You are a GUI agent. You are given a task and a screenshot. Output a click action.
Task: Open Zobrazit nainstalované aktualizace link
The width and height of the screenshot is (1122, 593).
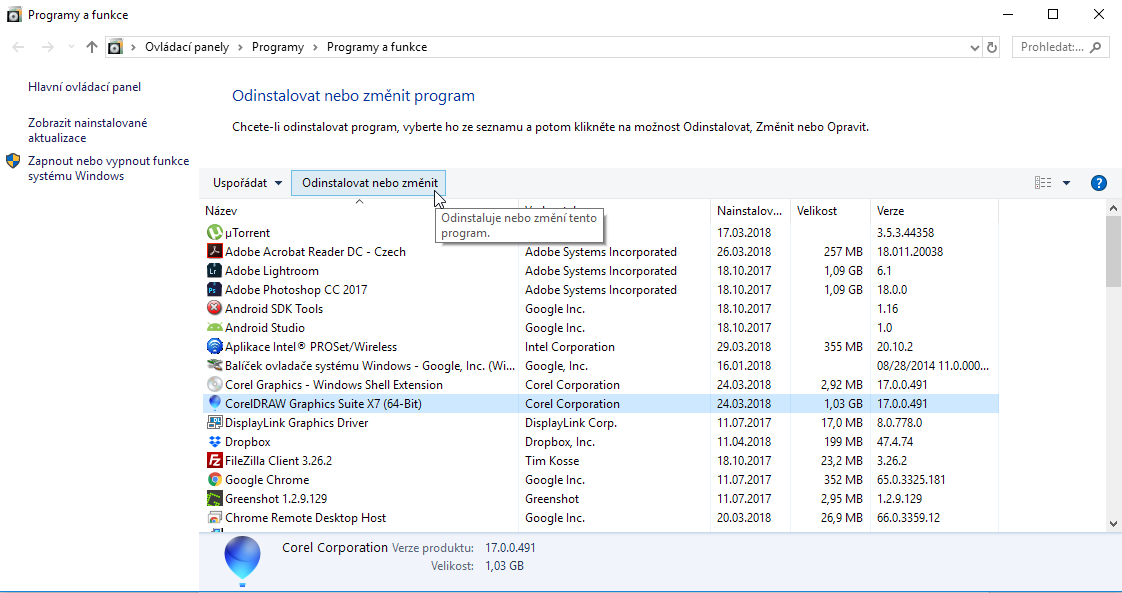tap(87, 130)
